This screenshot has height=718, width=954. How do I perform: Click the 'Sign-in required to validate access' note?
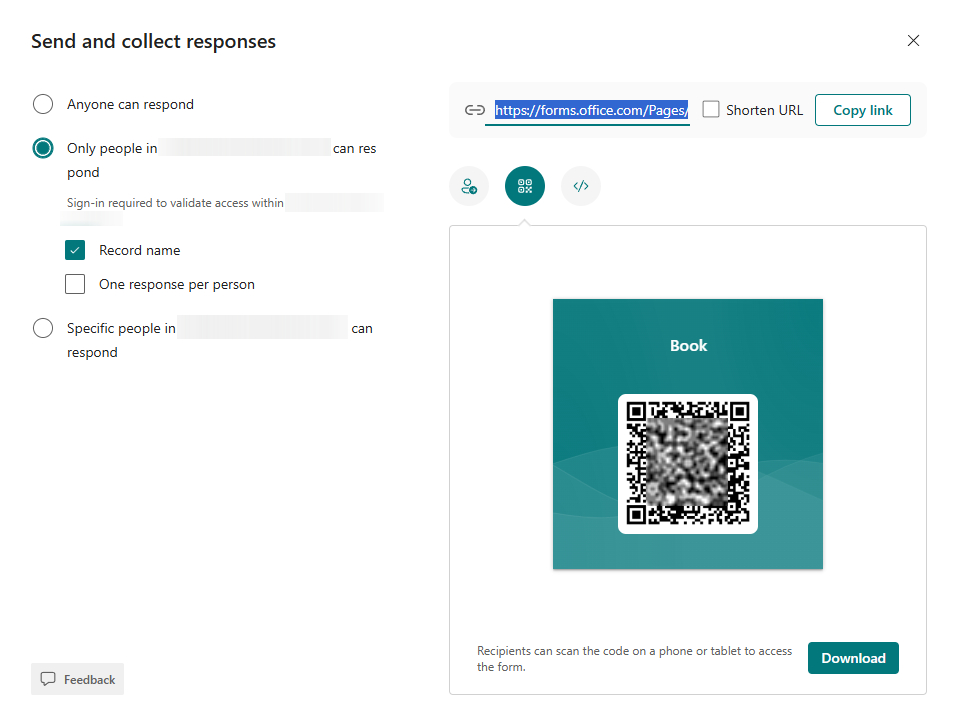(175, 203)
